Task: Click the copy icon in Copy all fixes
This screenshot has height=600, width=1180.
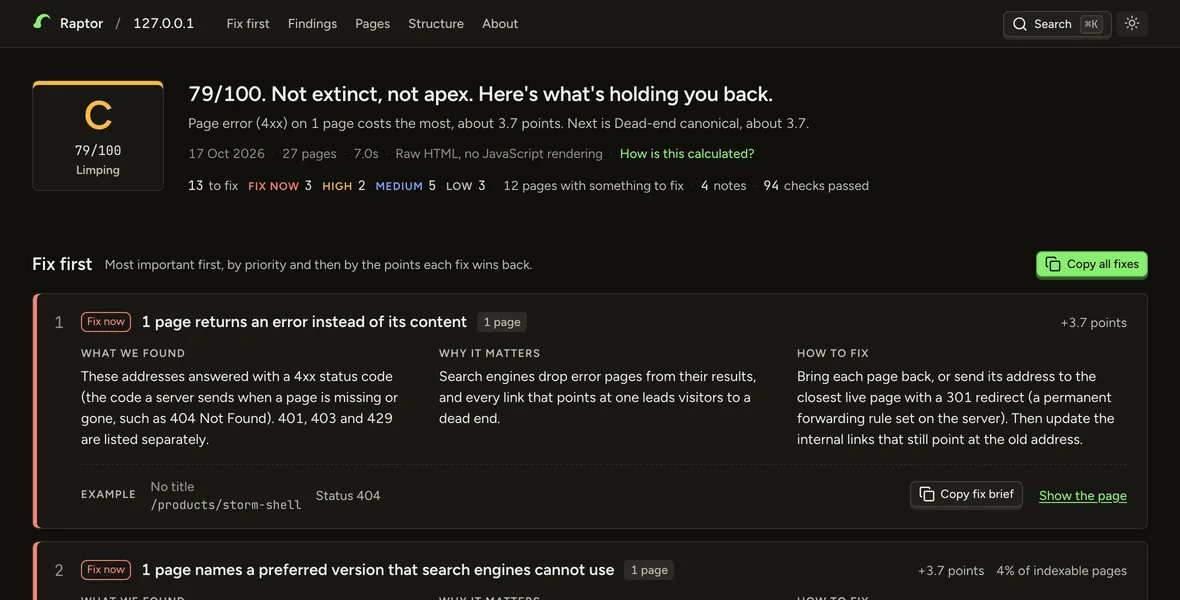Action: [x=1053, y=264]
